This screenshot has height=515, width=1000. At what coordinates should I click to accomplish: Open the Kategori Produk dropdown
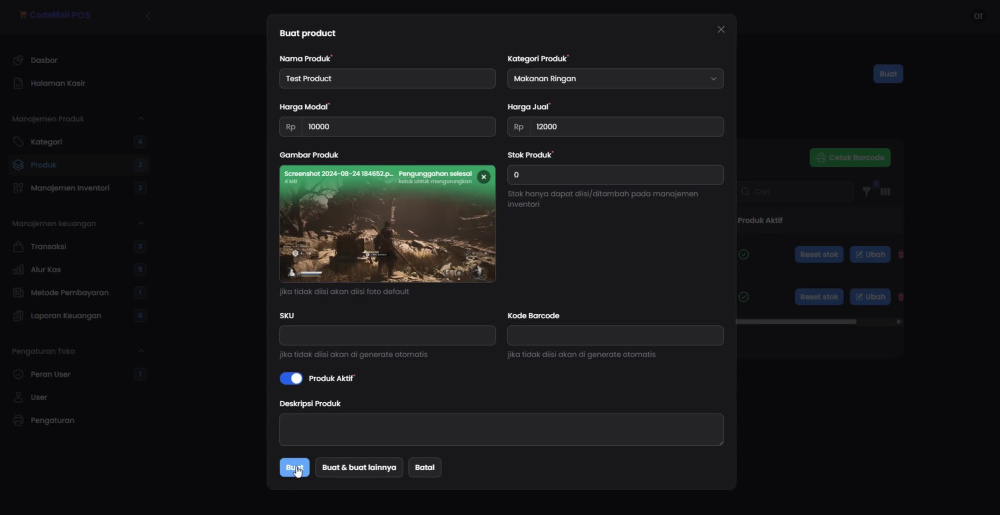click(x=615, y=78)
